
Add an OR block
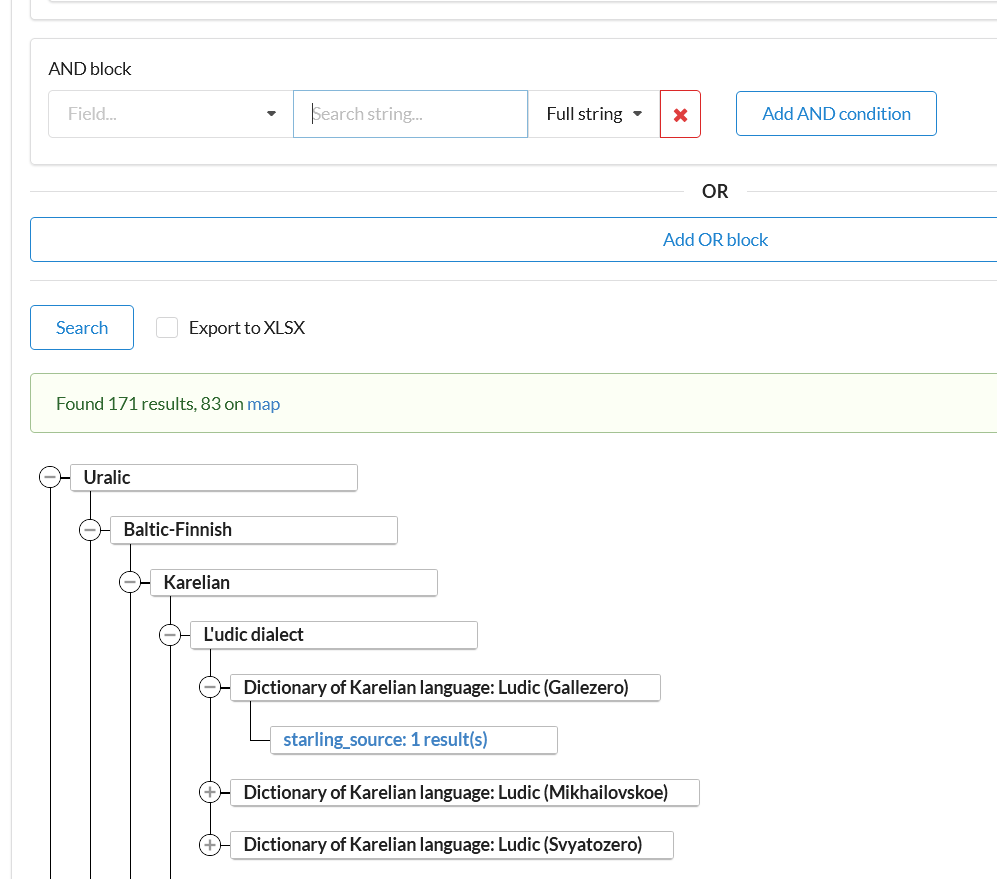click(x=715, y=239)
